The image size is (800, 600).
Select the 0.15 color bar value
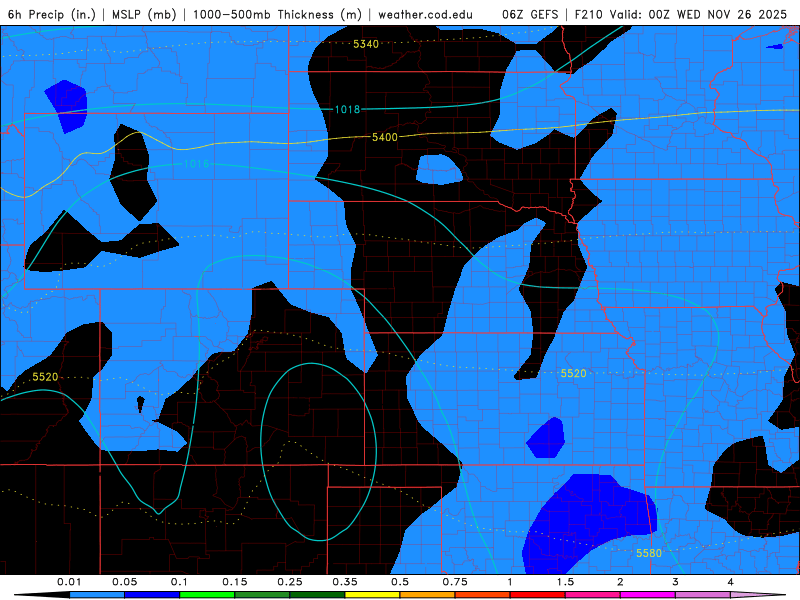235,582
